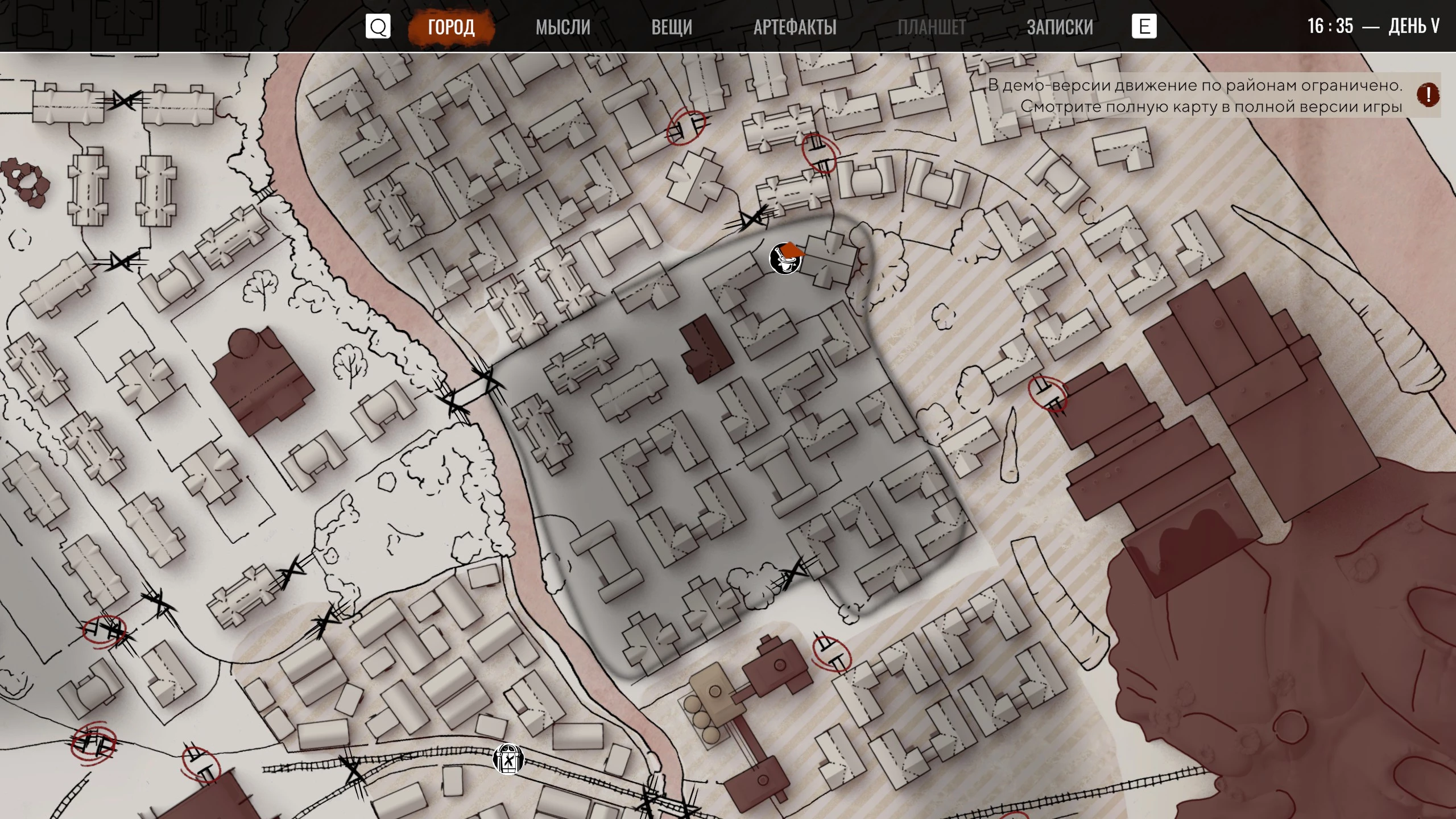Click the brown stone circle at the left edge

pyautogui.click(x=26, y=182)
